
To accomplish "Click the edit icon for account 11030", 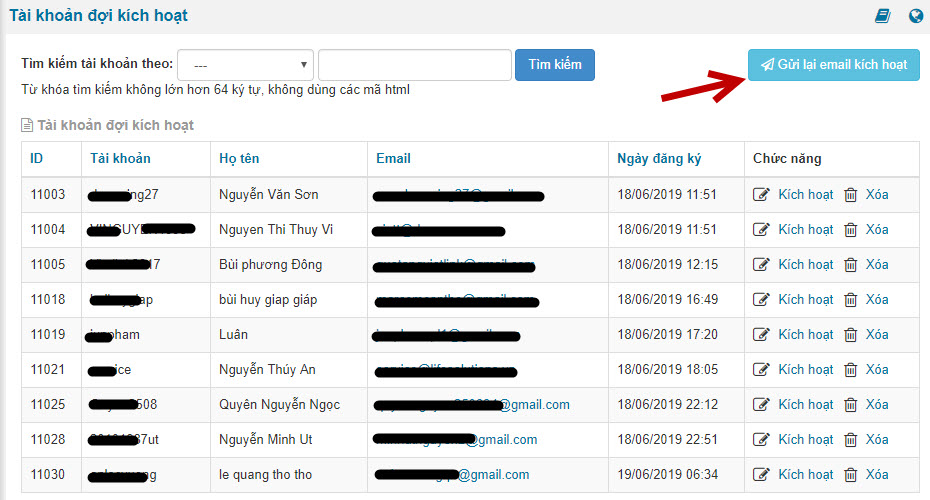I will pyautogui.click(x=761, y=474).
